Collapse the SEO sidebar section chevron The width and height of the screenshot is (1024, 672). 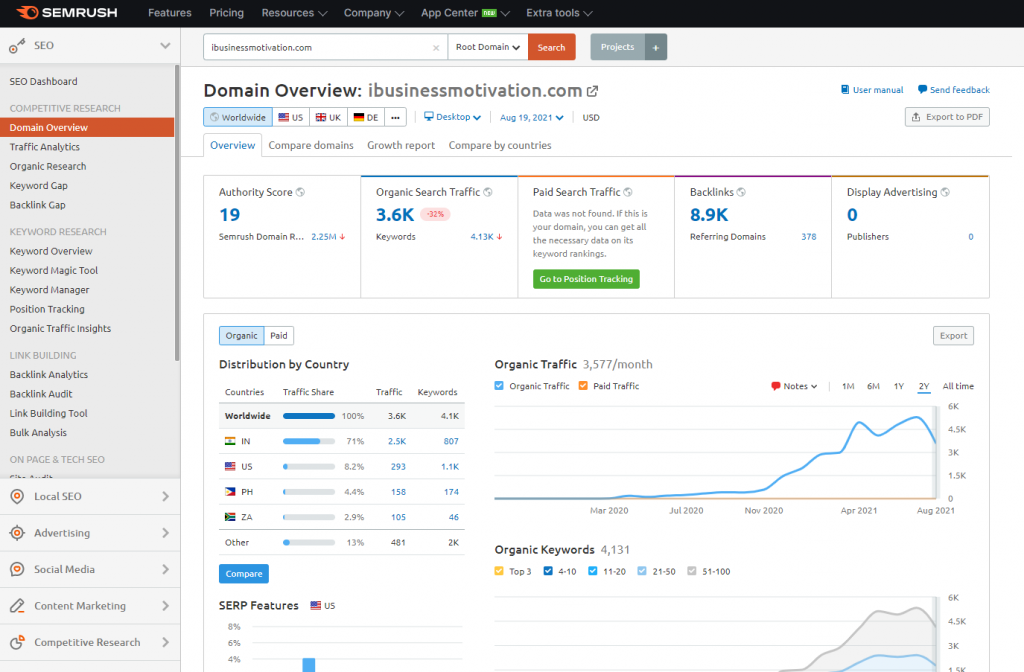(165, 46)
